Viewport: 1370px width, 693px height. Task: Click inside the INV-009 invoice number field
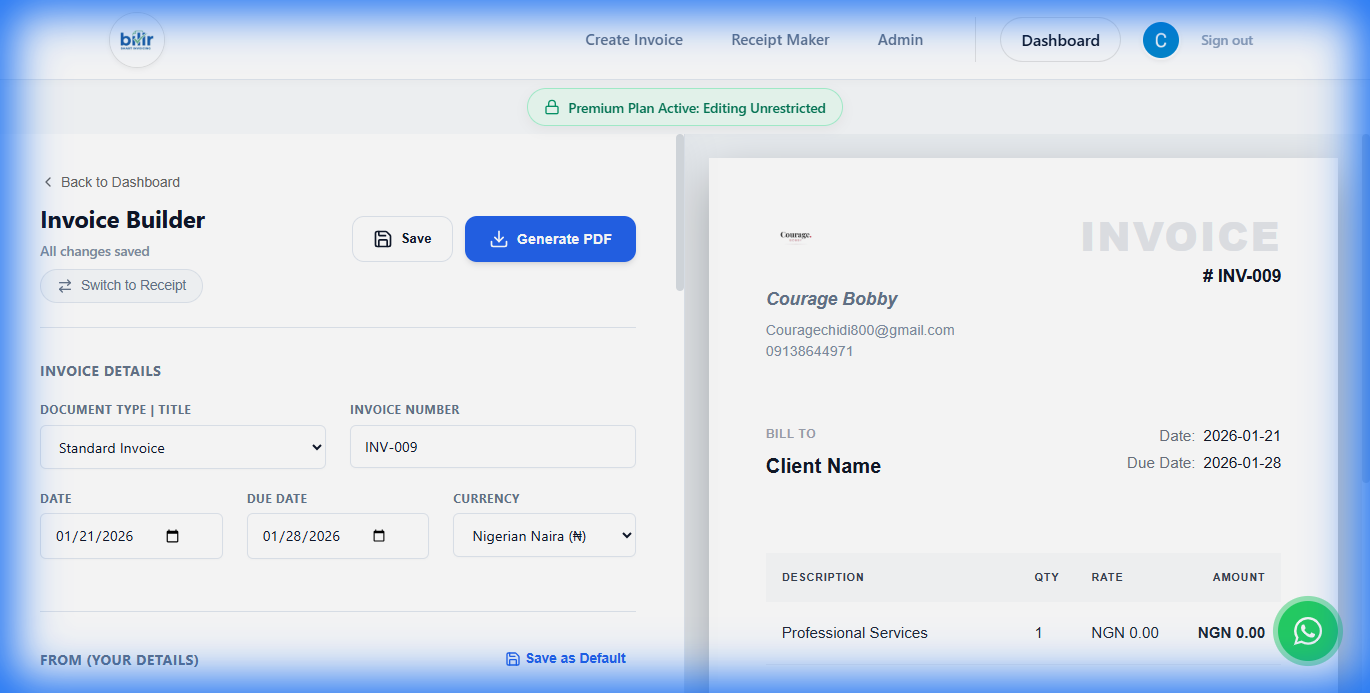tap(492, 446)
